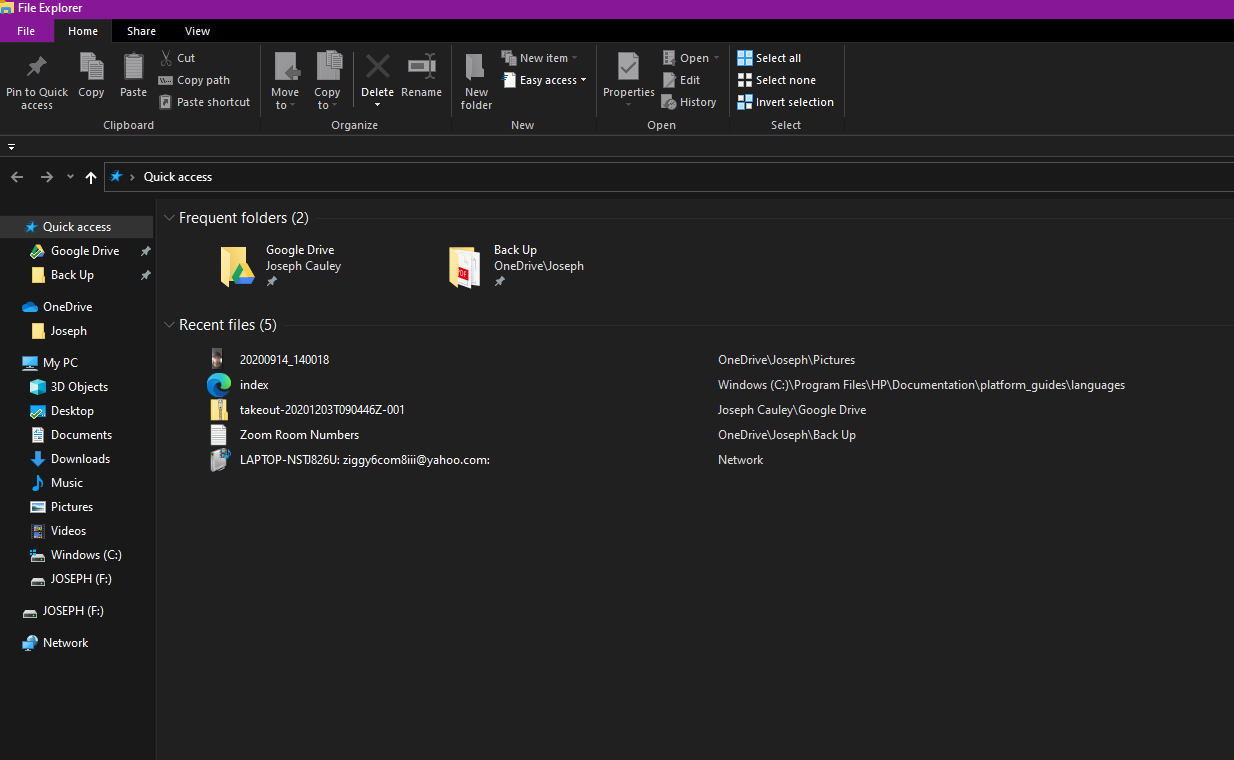Click the Properties checkmark icon

[x=628, y=67]
